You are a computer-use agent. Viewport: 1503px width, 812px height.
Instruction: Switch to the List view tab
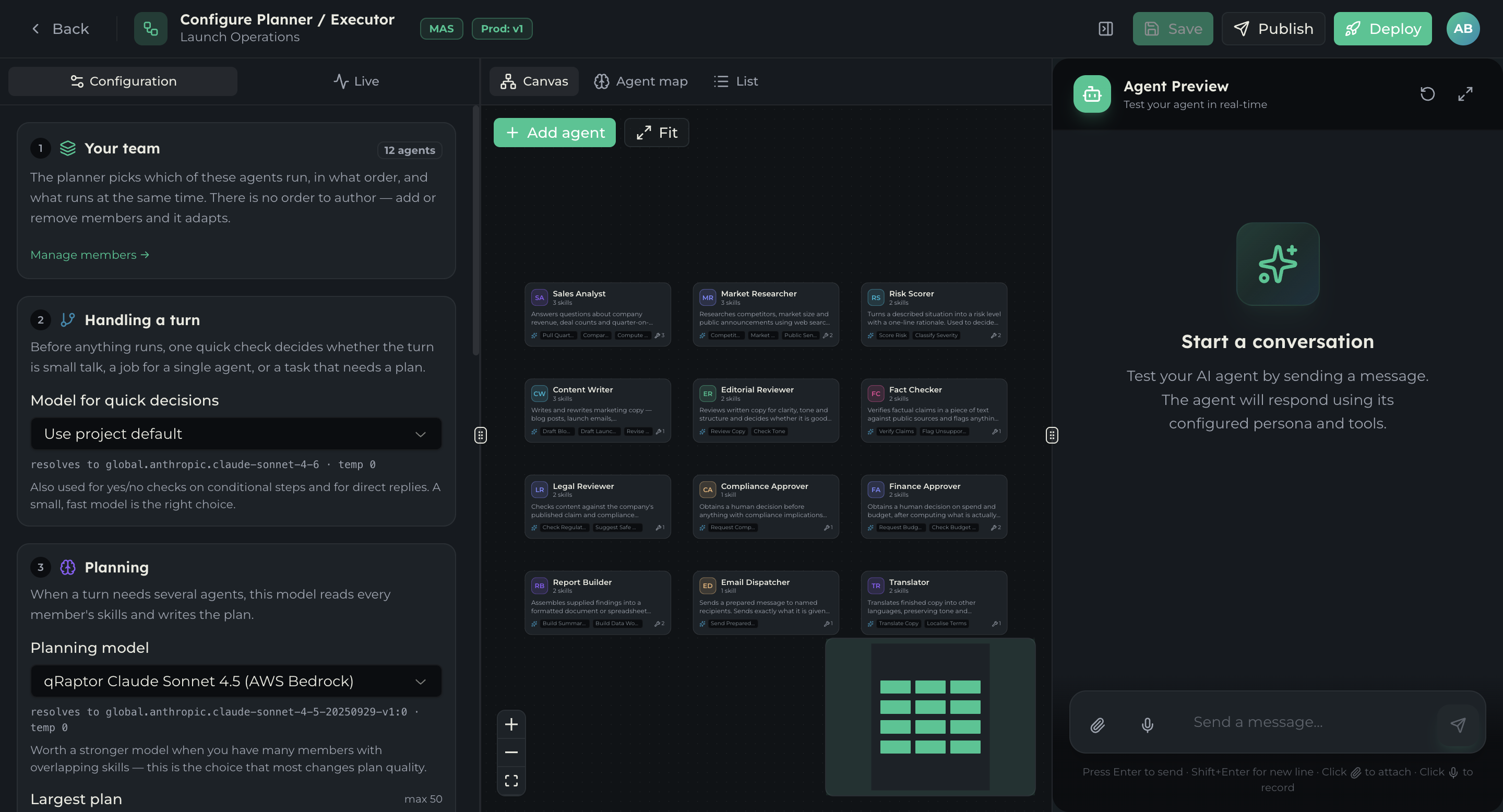[736, 81]
